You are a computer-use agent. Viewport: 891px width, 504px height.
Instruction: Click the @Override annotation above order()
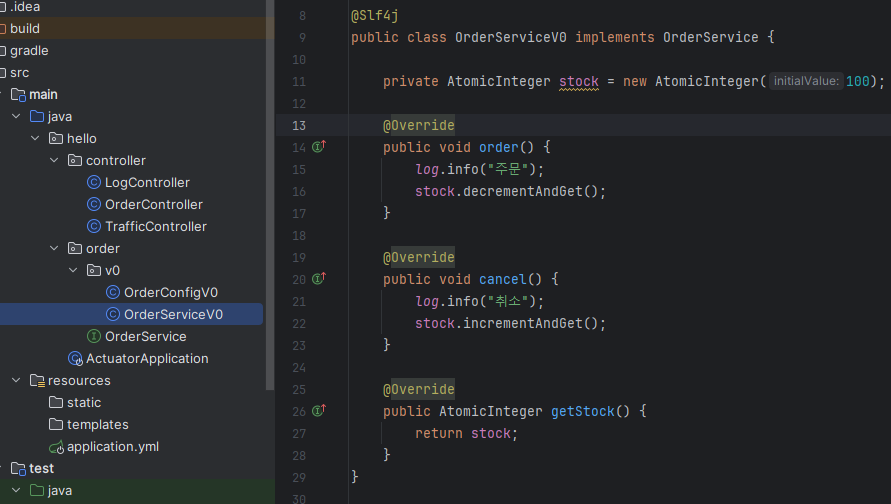pos(419,125)
